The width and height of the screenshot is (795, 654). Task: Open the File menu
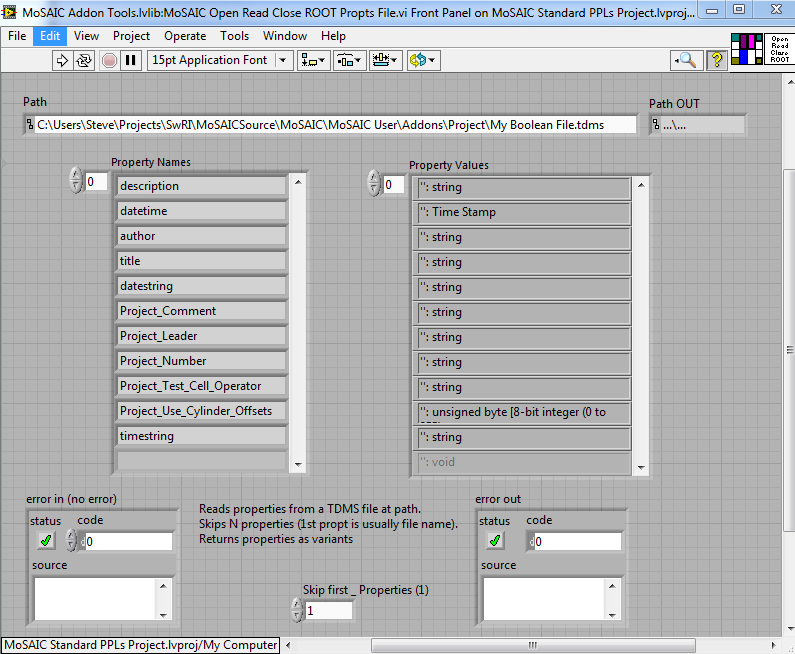pyautogui.click(x=17, y=36)
